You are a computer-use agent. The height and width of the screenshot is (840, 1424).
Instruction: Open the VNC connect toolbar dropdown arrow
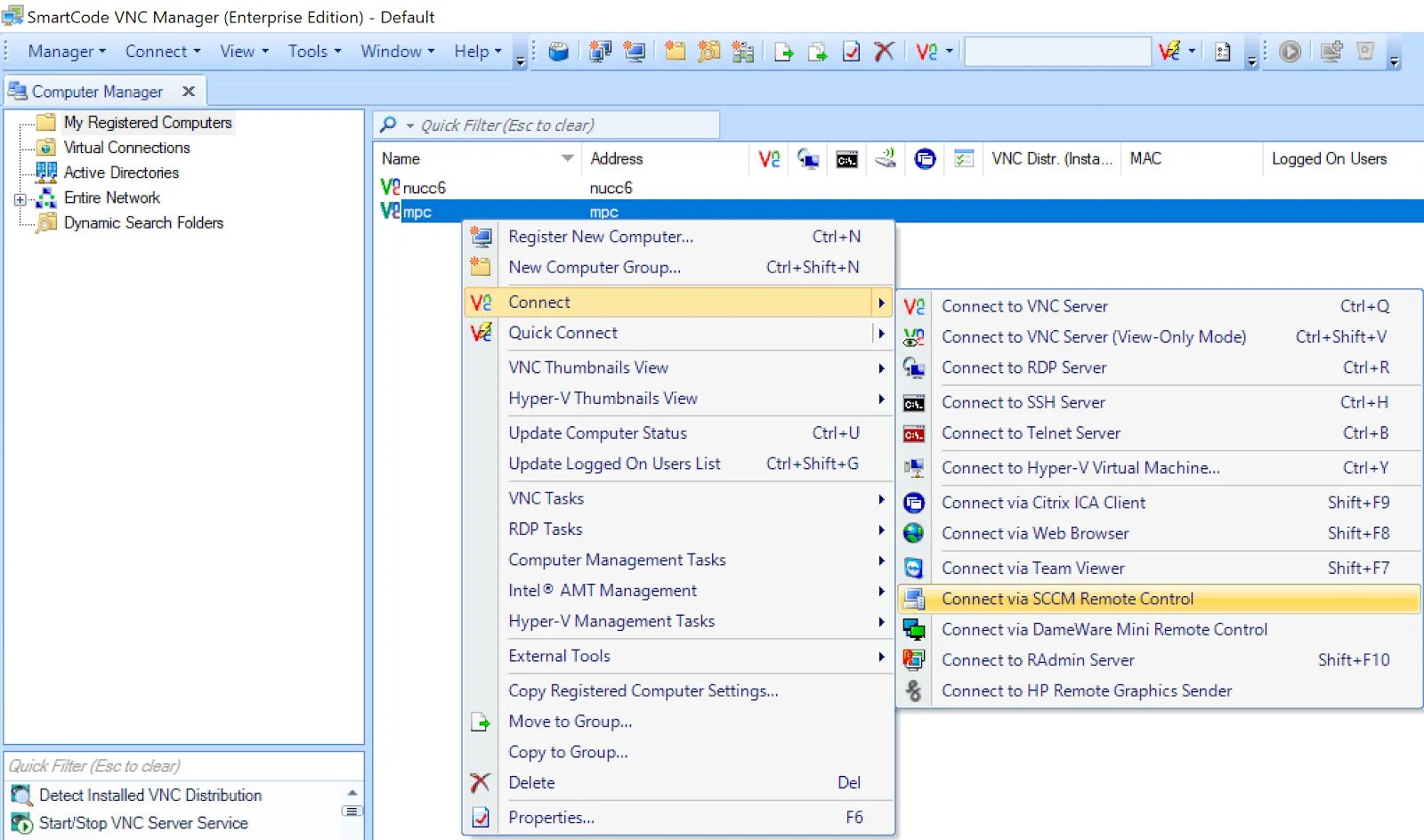click(949, 52)
